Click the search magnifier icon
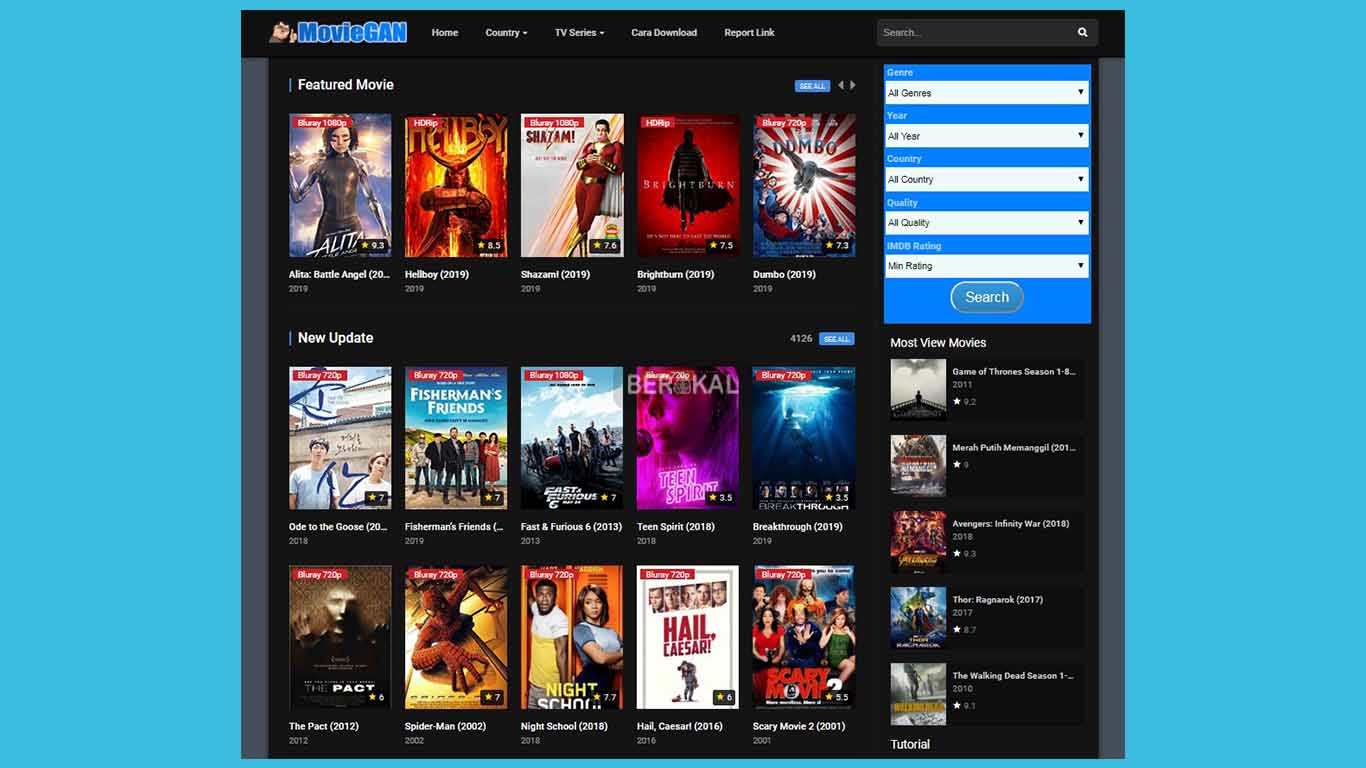The height and width of the screenshot is (768, 1366). (1082, 32)
